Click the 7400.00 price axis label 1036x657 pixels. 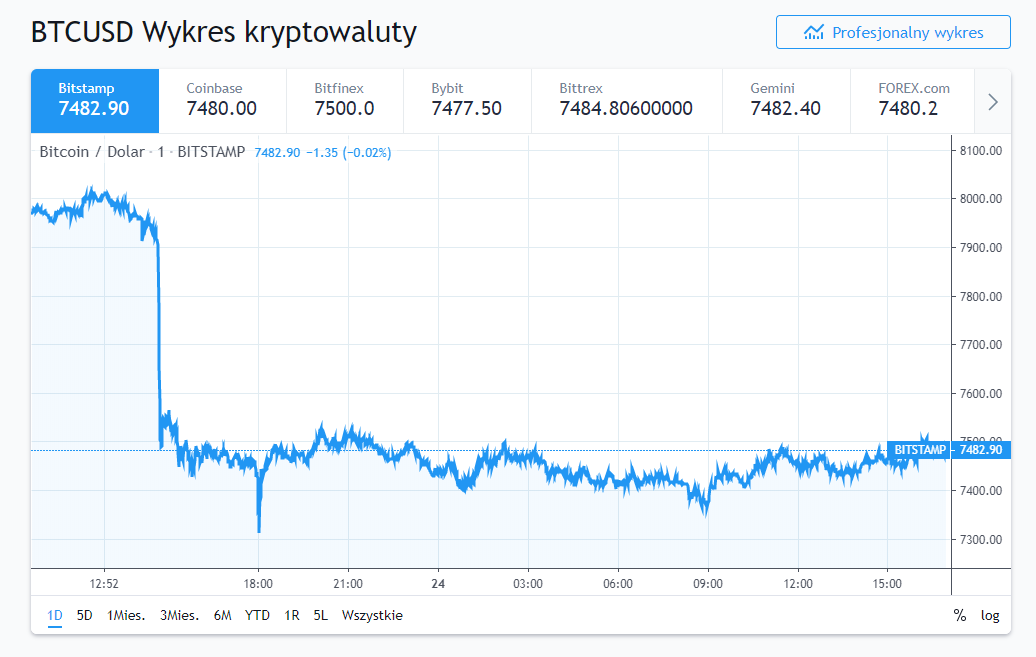[980, 490]
